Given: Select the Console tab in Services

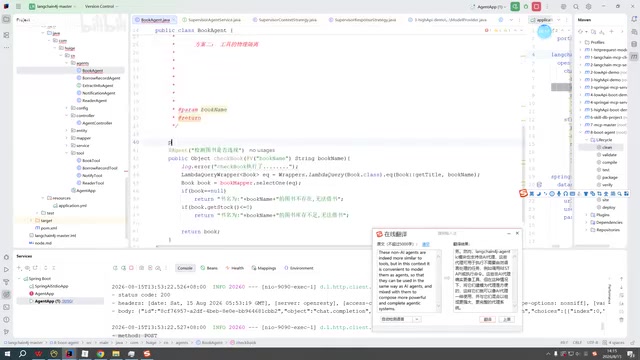Looking at the screenshot, I should 185,268.
